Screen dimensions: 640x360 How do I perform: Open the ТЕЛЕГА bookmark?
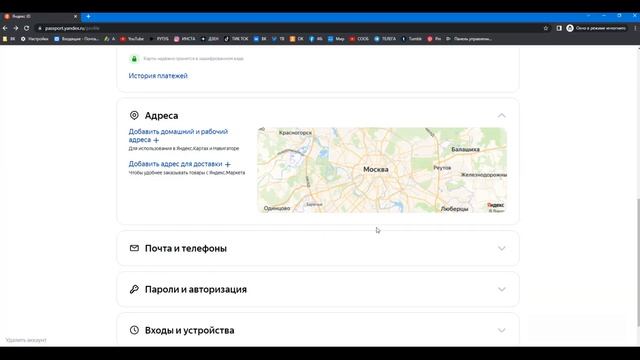385,39
